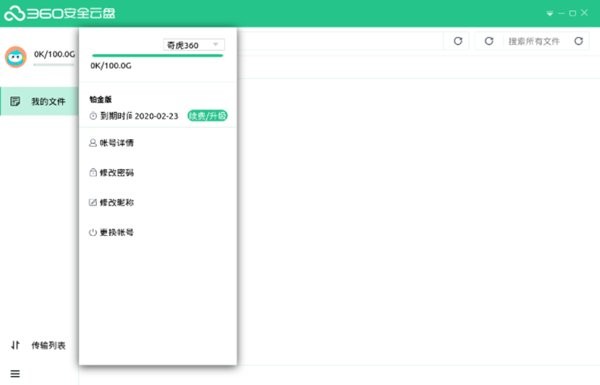Maximize the 360安全云盘 window
Screen dimensions: 600x385
(572, 13)
